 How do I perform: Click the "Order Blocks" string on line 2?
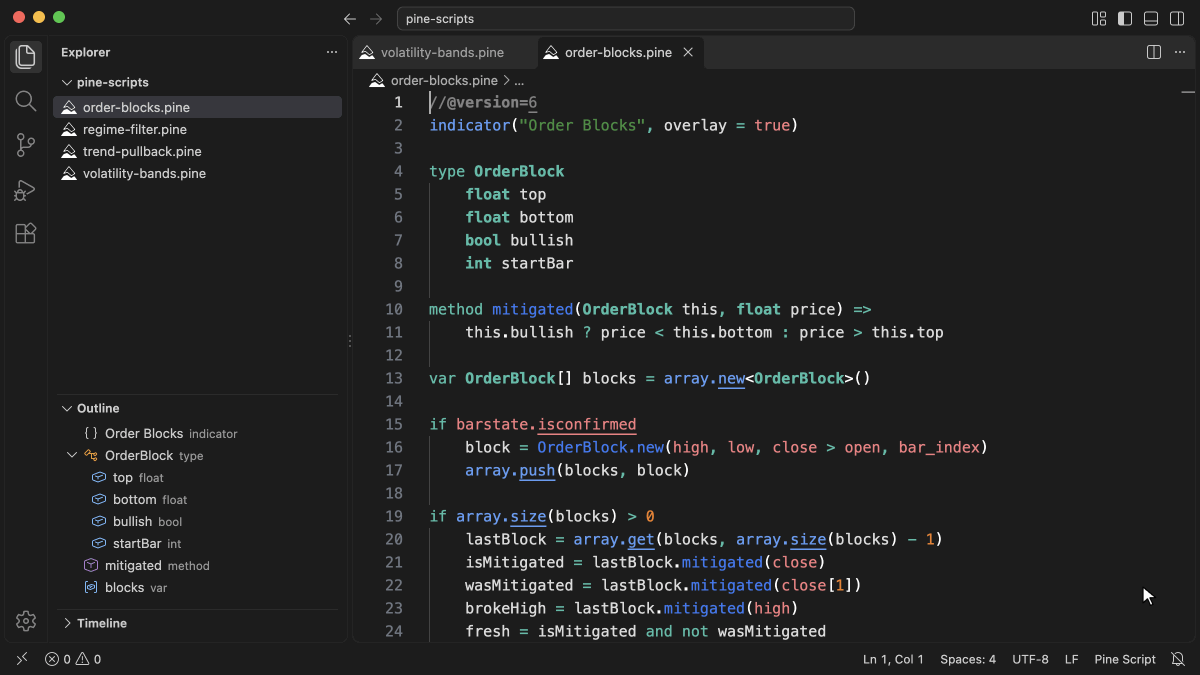pos(582,125)
